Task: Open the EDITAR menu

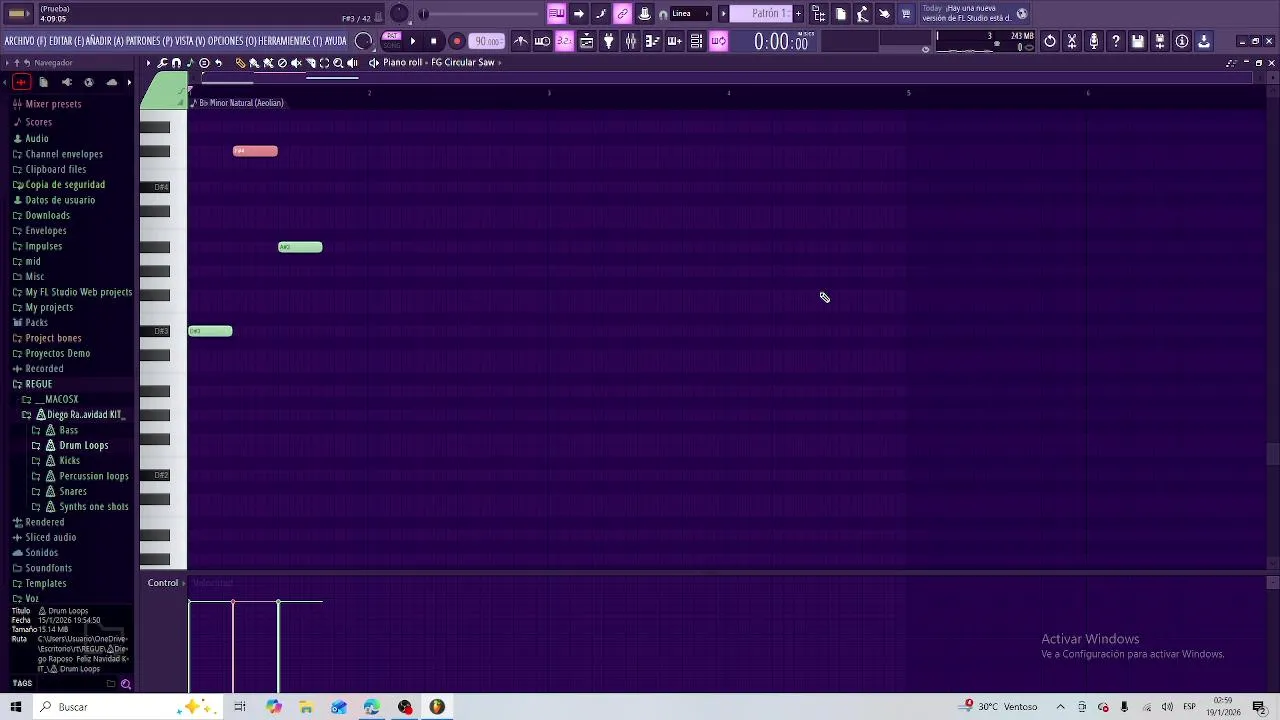Action: (67, 41)
